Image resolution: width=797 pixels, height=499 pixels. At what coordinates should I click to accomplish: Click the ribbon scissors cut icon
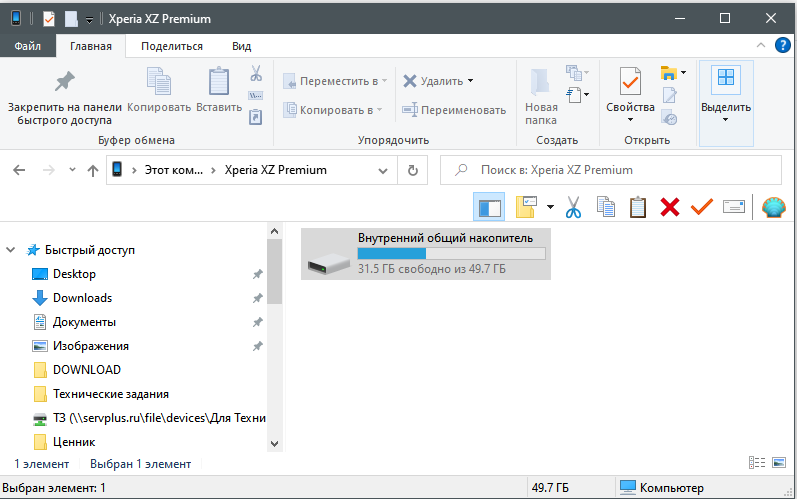(x=256, y=74)
